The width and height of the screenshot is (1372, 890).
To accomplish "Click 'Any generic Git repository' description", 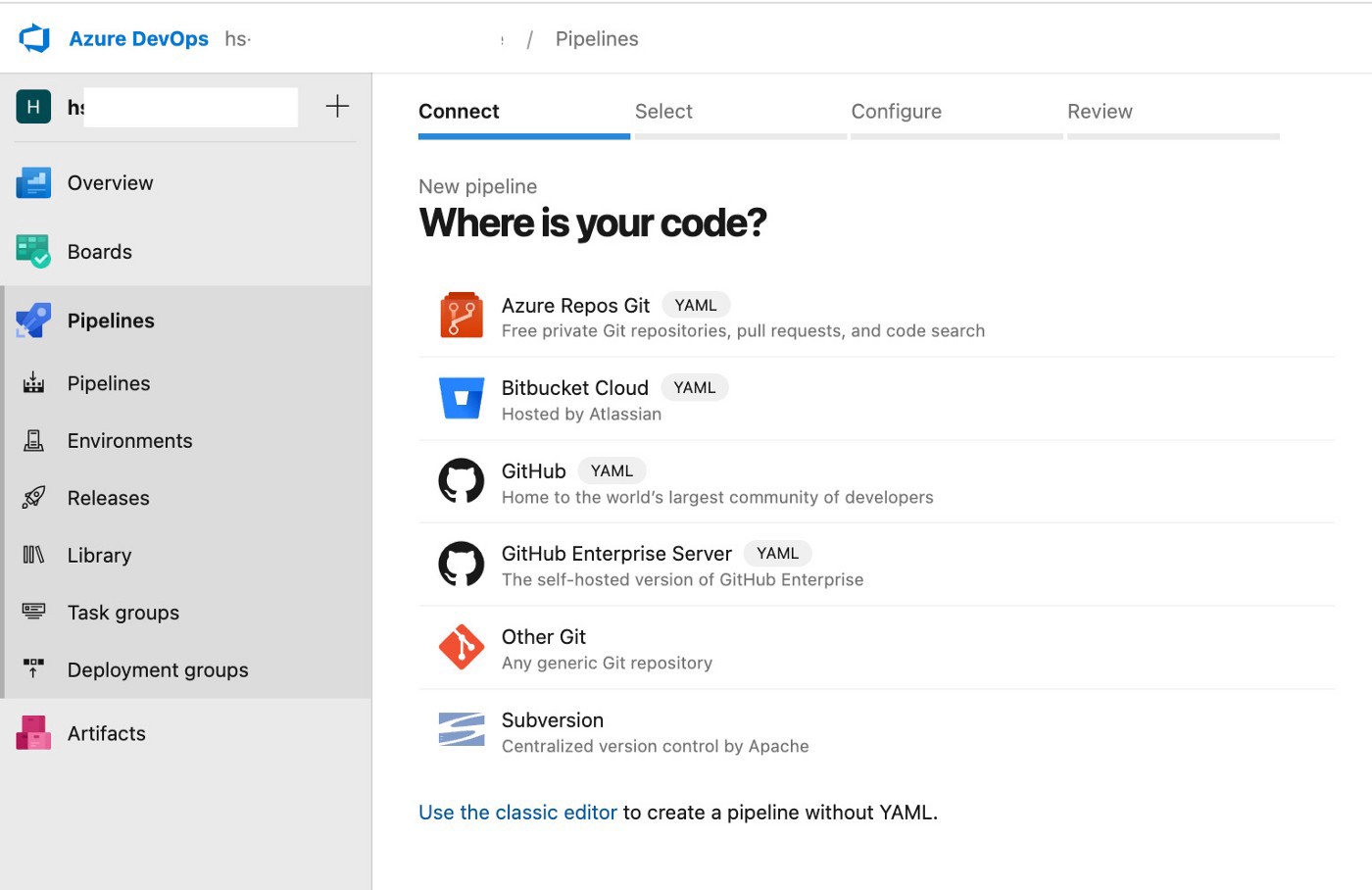I will tap(607, 663).
